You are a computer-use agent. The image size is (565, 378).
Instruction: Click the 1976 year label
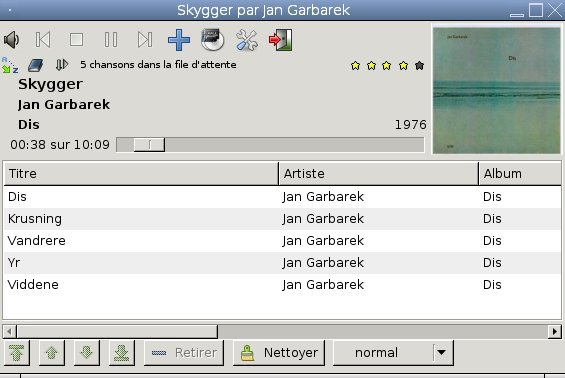click(410, 125)
